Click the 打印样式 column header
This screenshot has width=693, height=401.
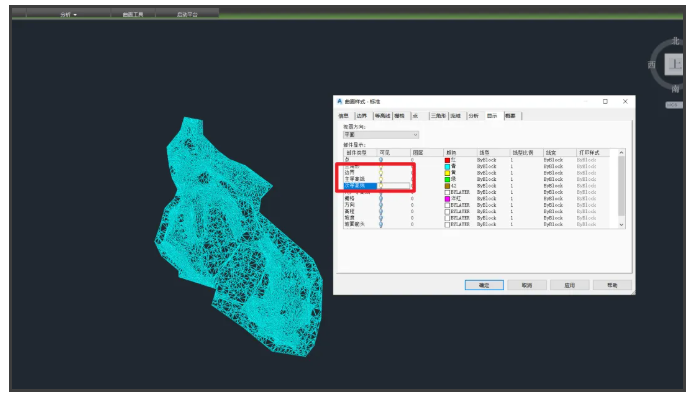(x=593, y=153)
